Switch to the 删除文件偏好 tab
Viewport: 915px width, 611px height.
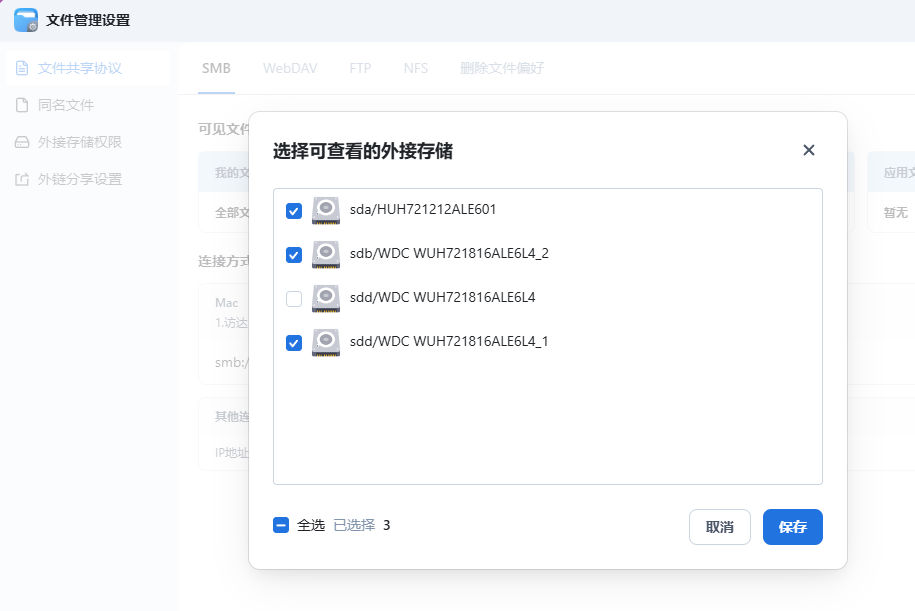pyautogui.click(x=502, y=68)
